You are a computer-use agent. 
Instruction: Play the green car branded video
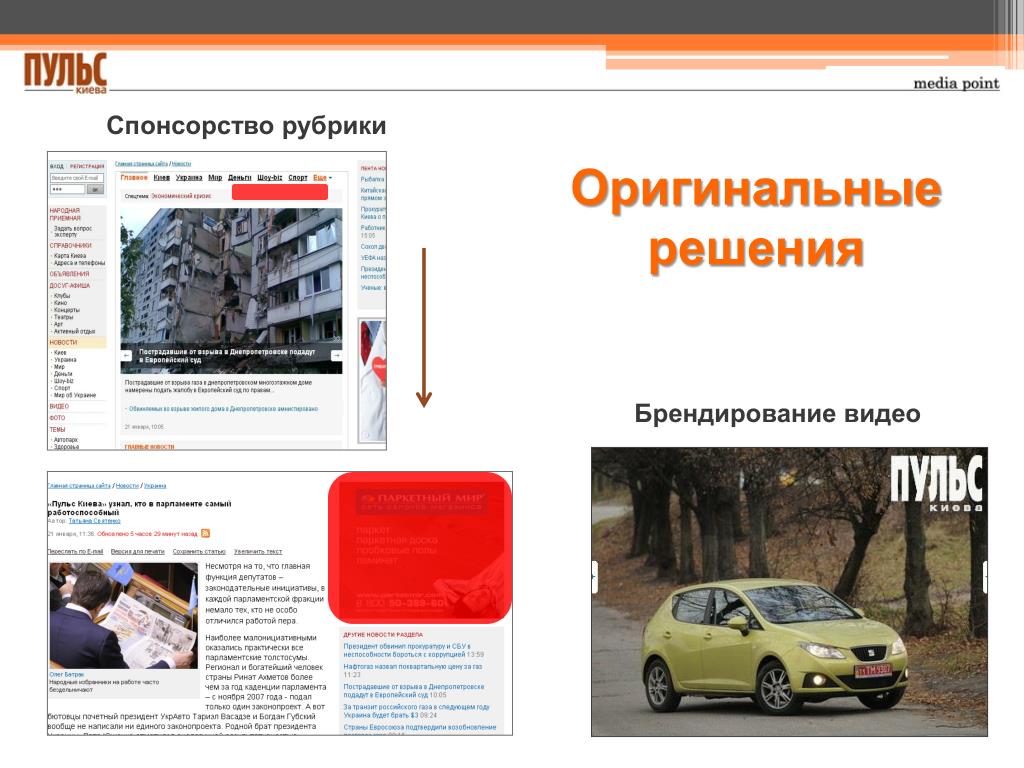(x=789, y=592)
